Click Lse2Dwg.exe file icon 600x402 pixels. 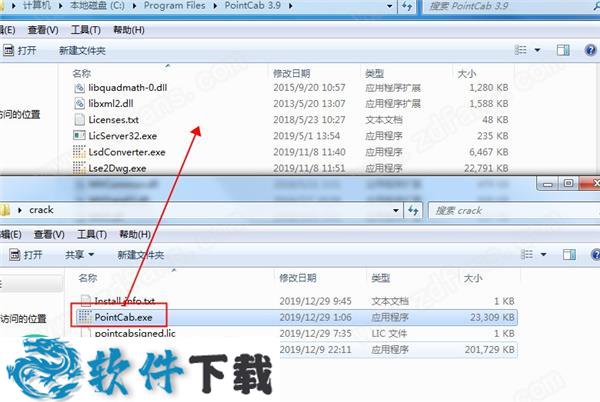(79, 168)
